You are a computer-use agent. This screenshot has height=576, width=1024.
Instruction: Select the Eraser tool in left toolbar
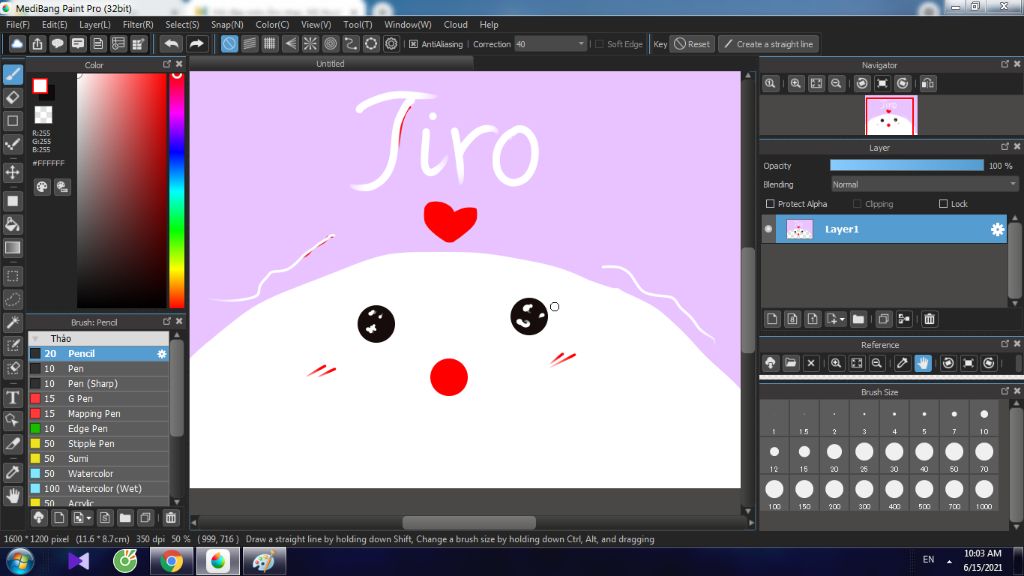pos(13,97)
